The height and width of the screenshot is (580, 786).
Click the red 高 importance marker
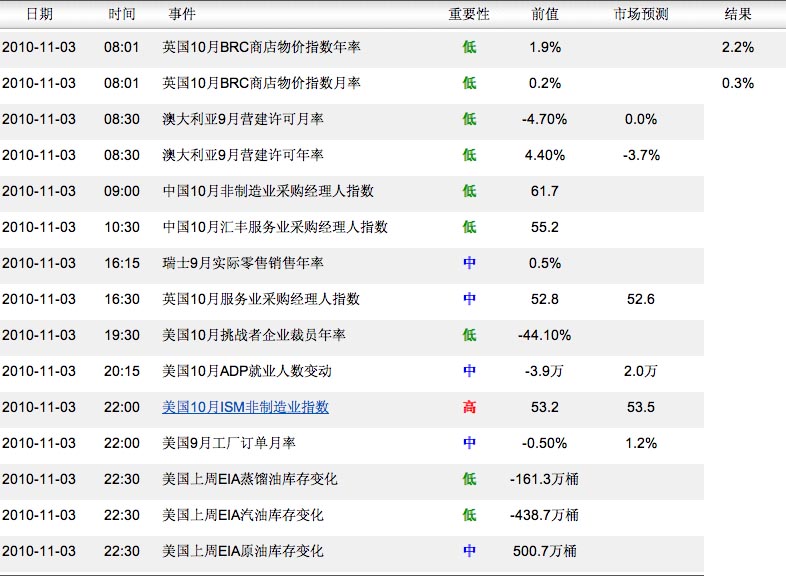tap(469, 407)
